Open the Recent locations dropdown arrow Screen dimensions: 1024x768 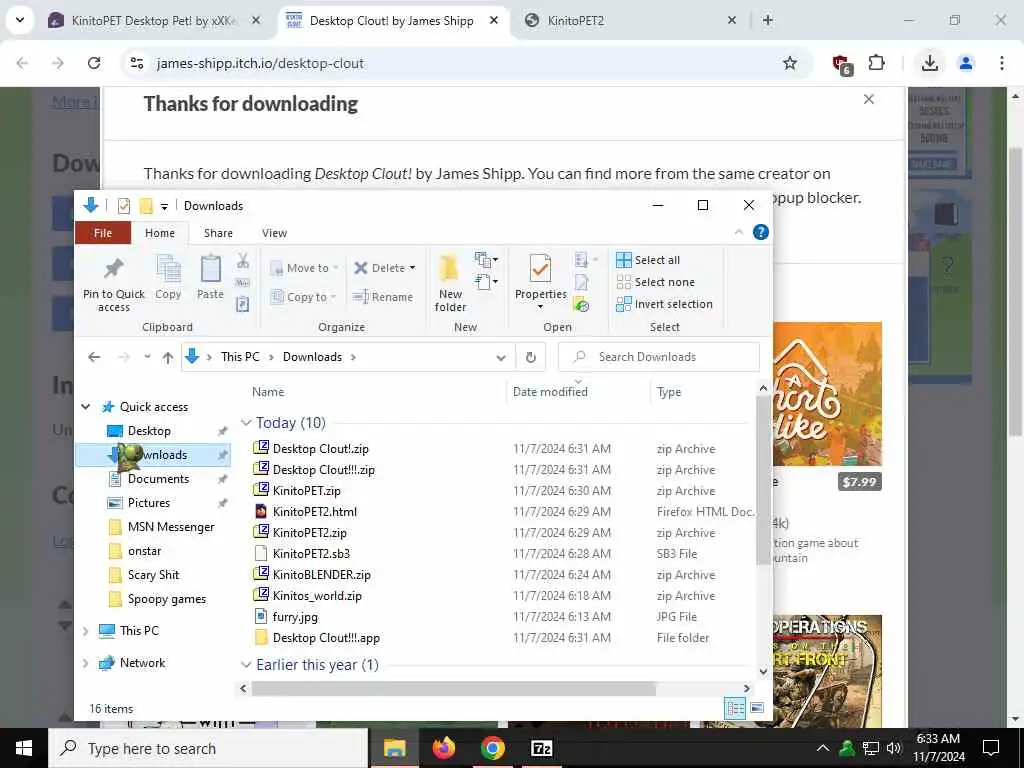[x=147, y=357]
